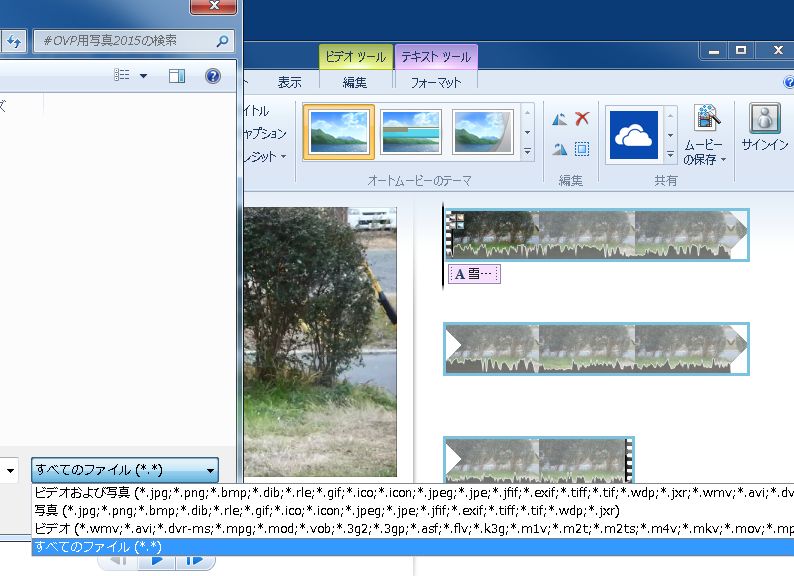Viewport: 794px width, 576px height.
Task: Switch to the 表示 (View) ribbon tab
Action: click(x=289, y=83)
